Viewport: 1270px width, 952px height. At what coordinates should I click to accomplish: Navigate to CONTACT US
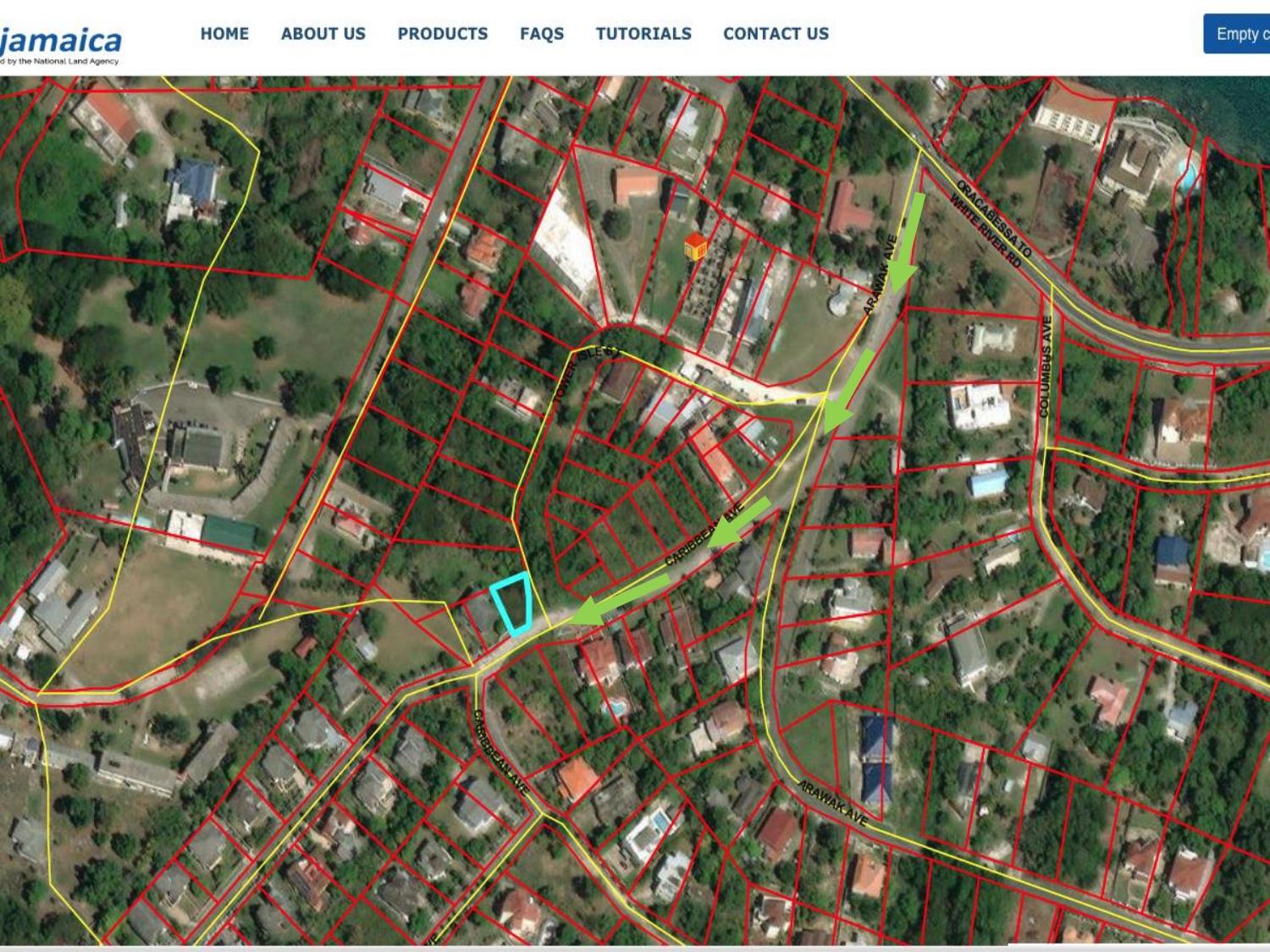pyautogui.click(x=776, y=34)
